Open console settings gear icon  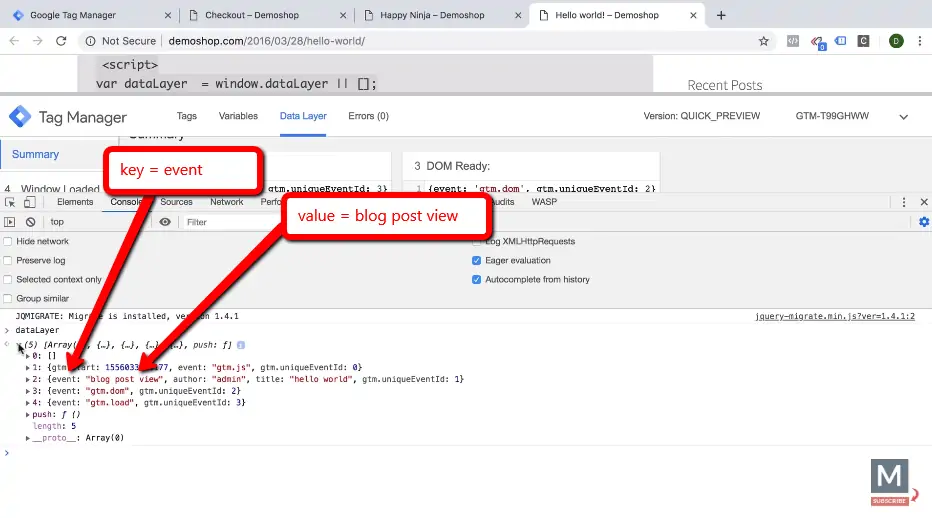click(x=923, y=222)
